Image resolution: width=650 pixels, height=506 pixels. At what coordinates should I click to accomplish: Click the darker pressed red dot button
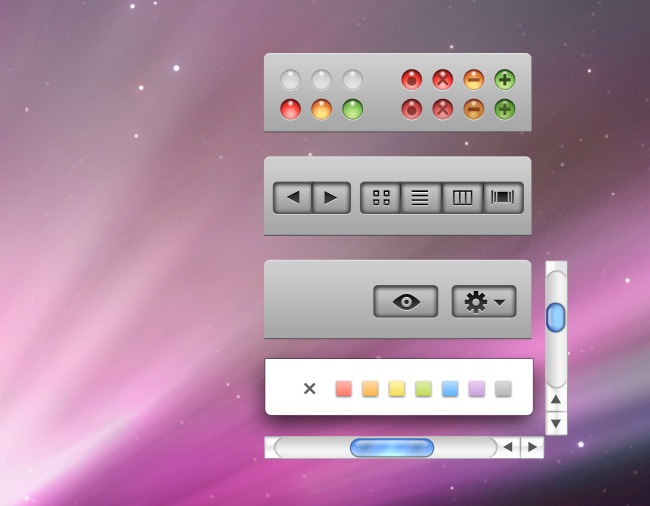[412, 109]
